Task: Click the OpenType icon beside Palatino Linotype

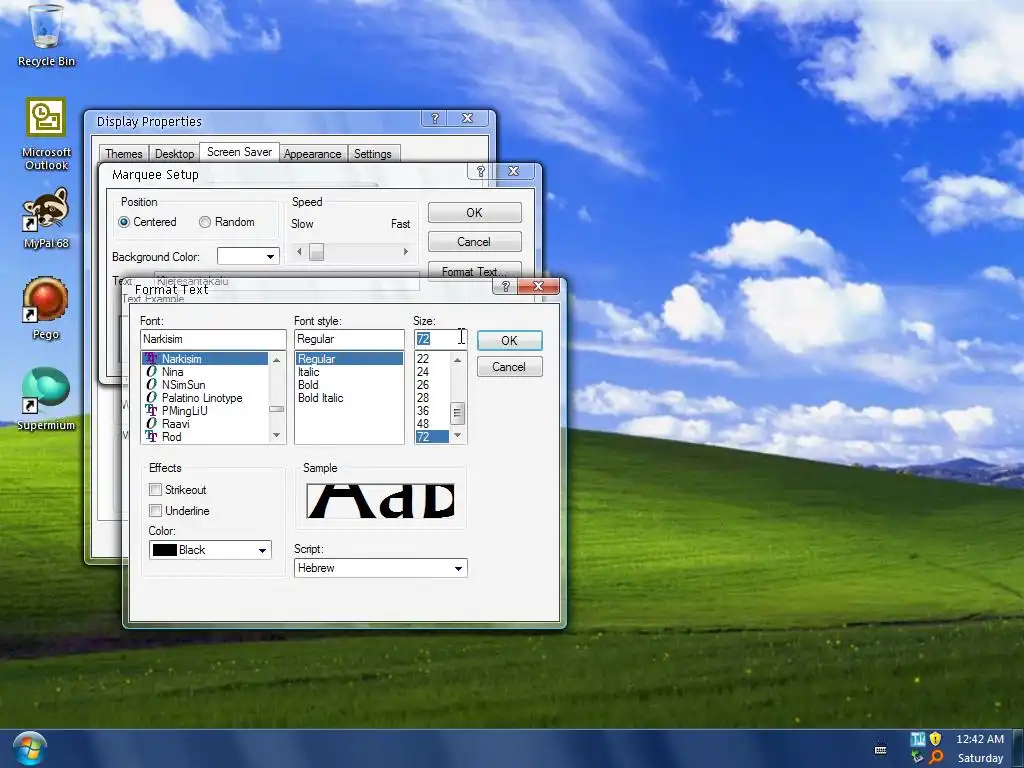Action: click(151, 398)
